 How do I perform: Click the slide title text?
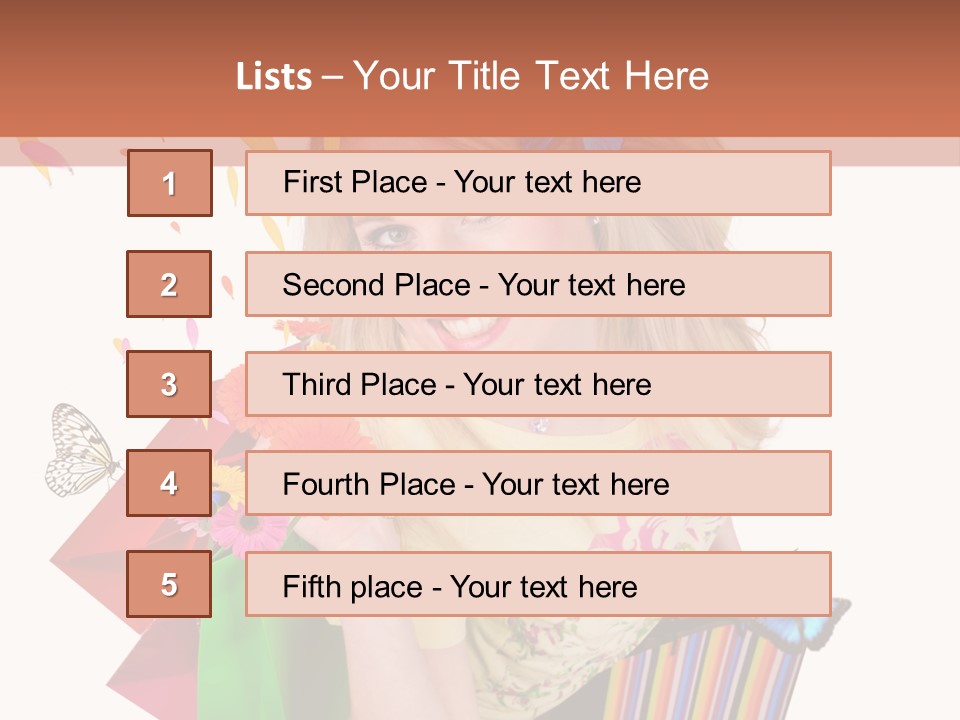(473, 76)
